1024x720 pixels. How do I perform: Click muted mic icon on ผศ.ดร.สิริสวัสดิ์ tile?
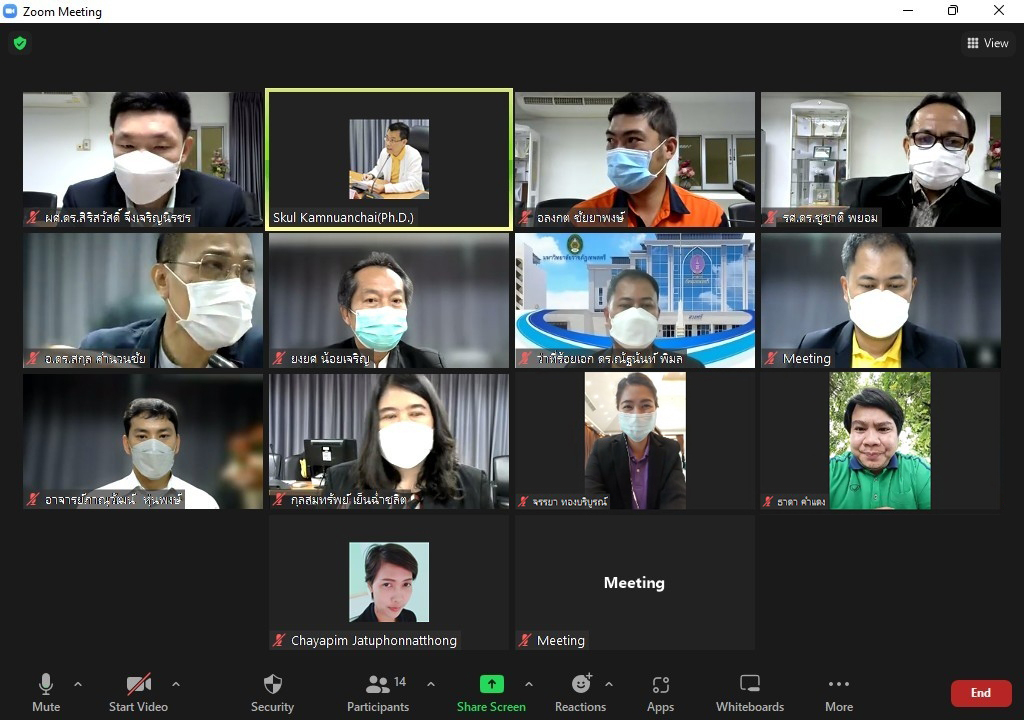point(33,218)
